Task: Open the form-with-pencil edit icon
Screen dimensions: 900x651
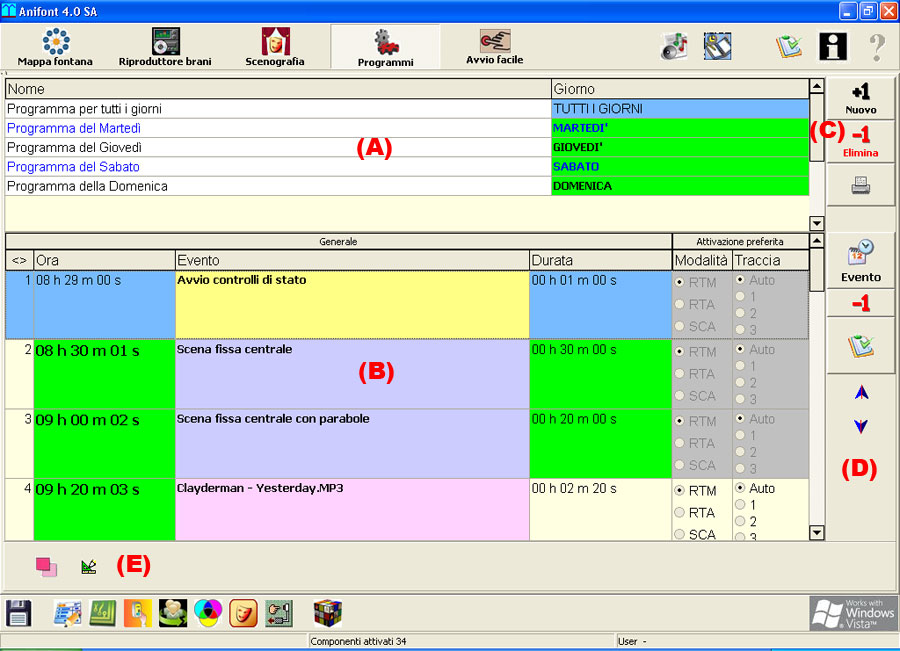Action: [x=67, y=613]
